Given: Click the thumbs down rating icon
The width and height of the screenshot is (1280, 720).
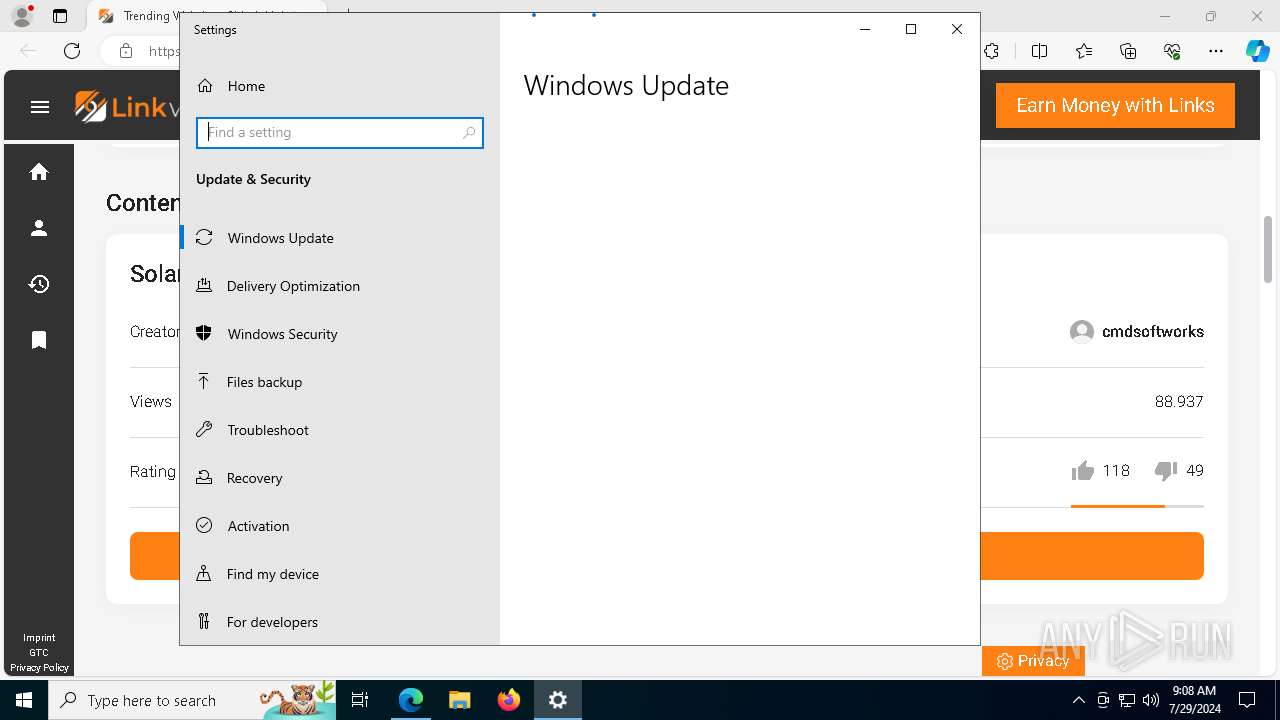Looking at the screenshot, I should coord(1165,471).
